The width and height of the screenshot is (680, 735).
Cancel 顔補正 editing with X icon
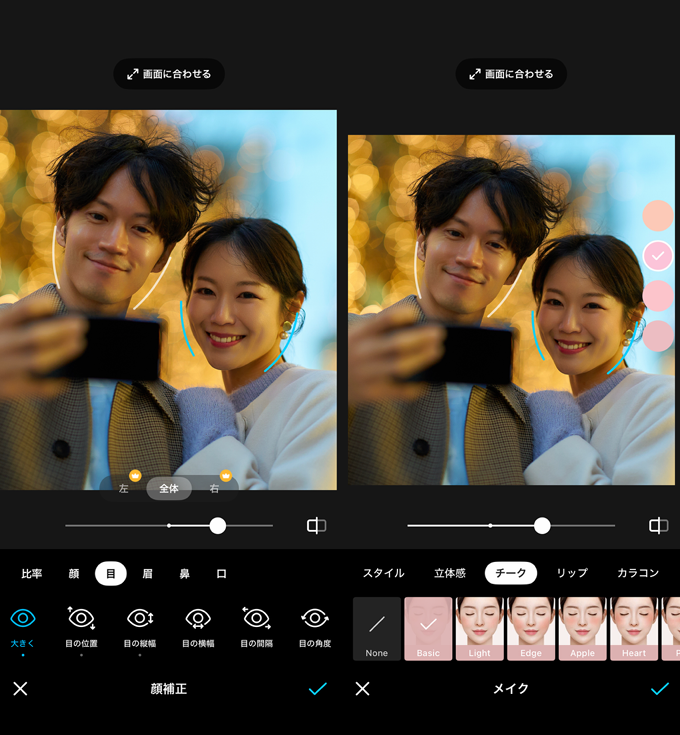coord(20,689)
